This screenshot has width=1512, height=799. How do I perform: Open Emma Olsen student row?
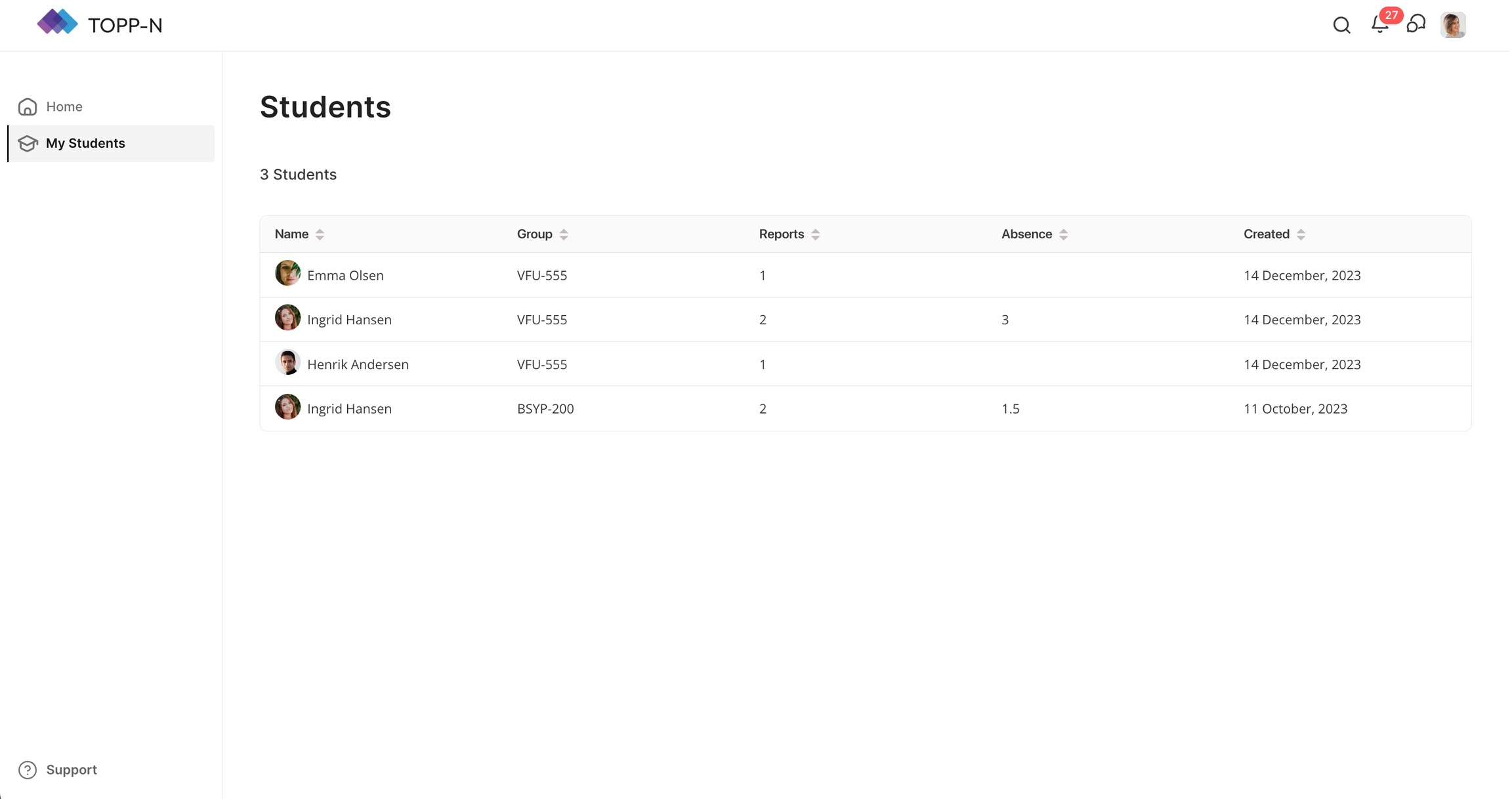(345, 275)
